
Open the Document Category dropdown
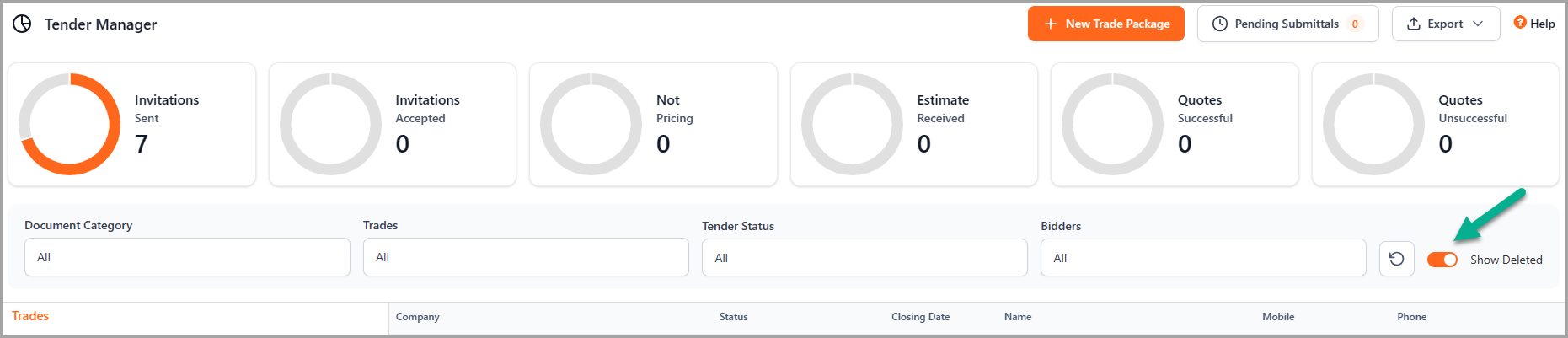[187, 257]
